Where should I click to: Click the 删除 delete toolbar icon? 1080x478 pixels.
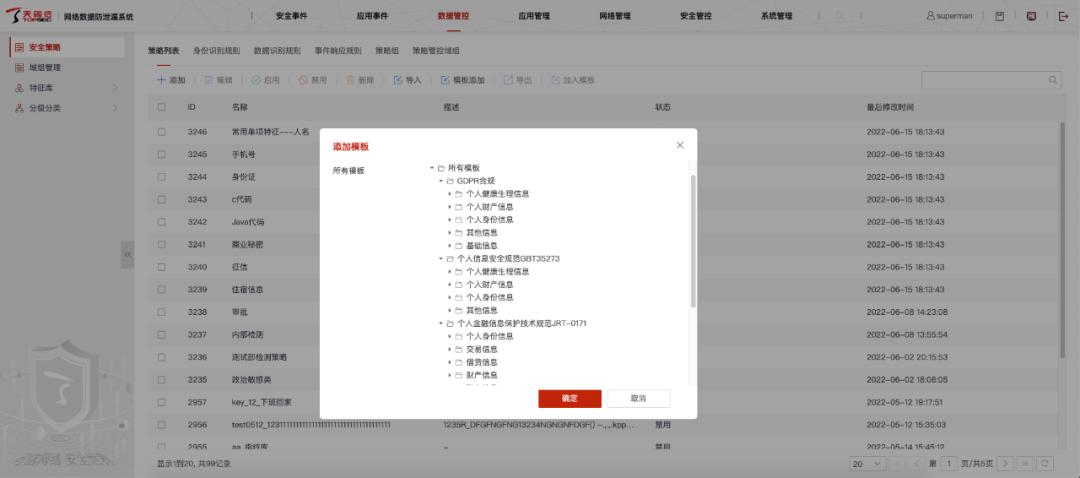350,80
